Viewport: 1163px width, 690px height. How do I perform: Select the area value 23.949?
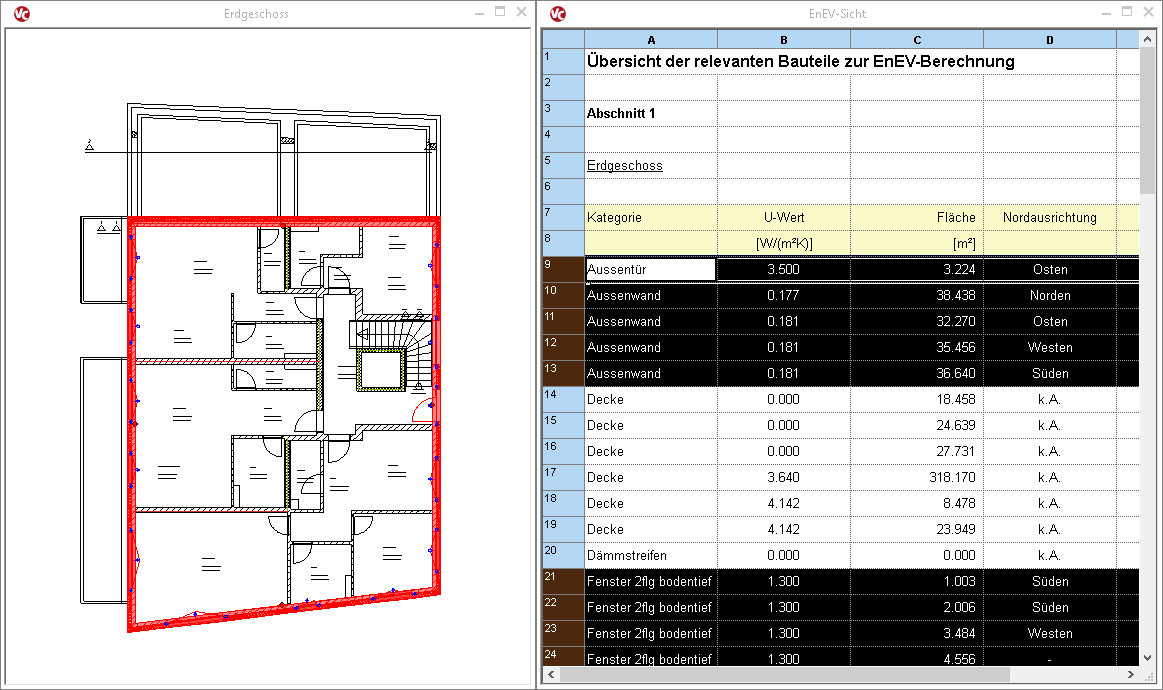click(x=917, y=529)
